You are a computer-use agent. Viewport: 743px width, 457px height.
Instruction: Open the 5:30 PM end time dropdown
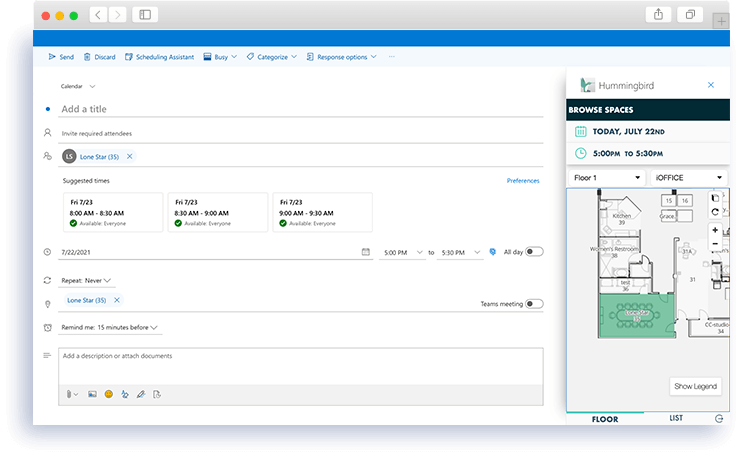point(460,253)
